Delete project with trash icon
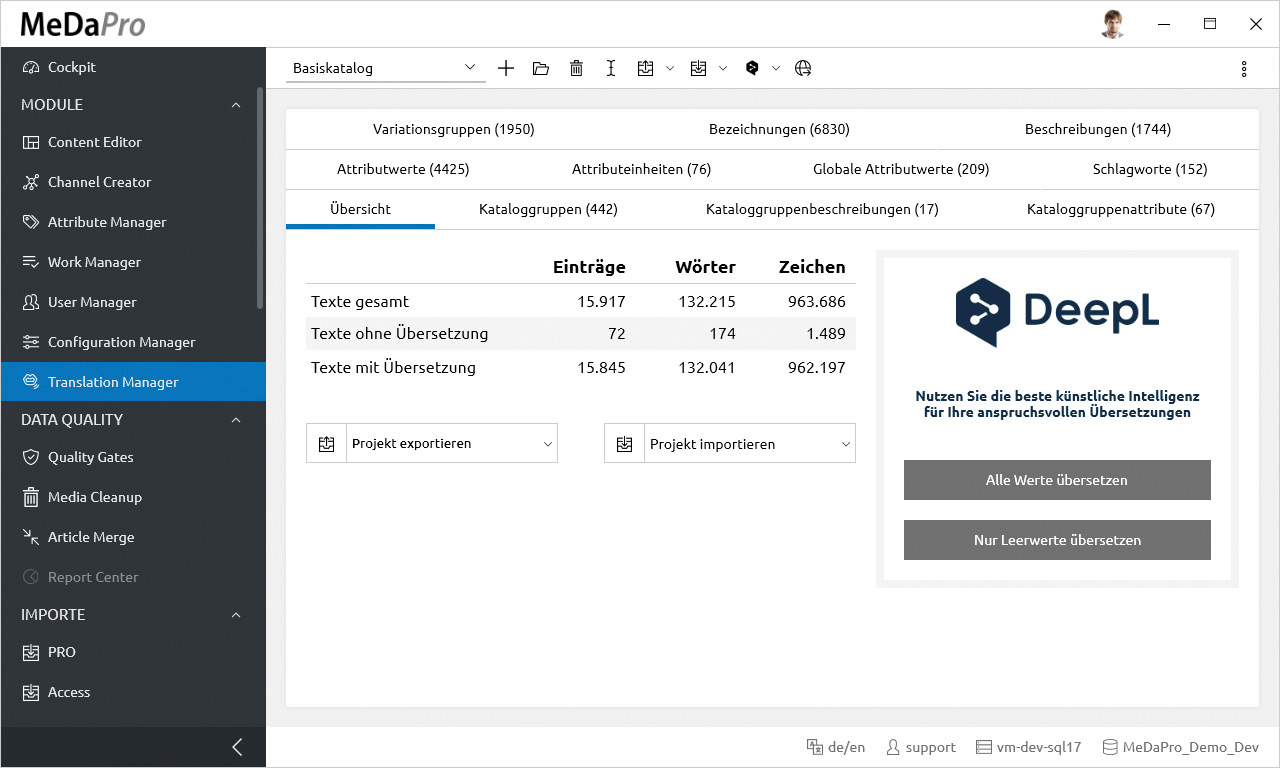This screenshot has height=768, width=1280. pos(576,68)
